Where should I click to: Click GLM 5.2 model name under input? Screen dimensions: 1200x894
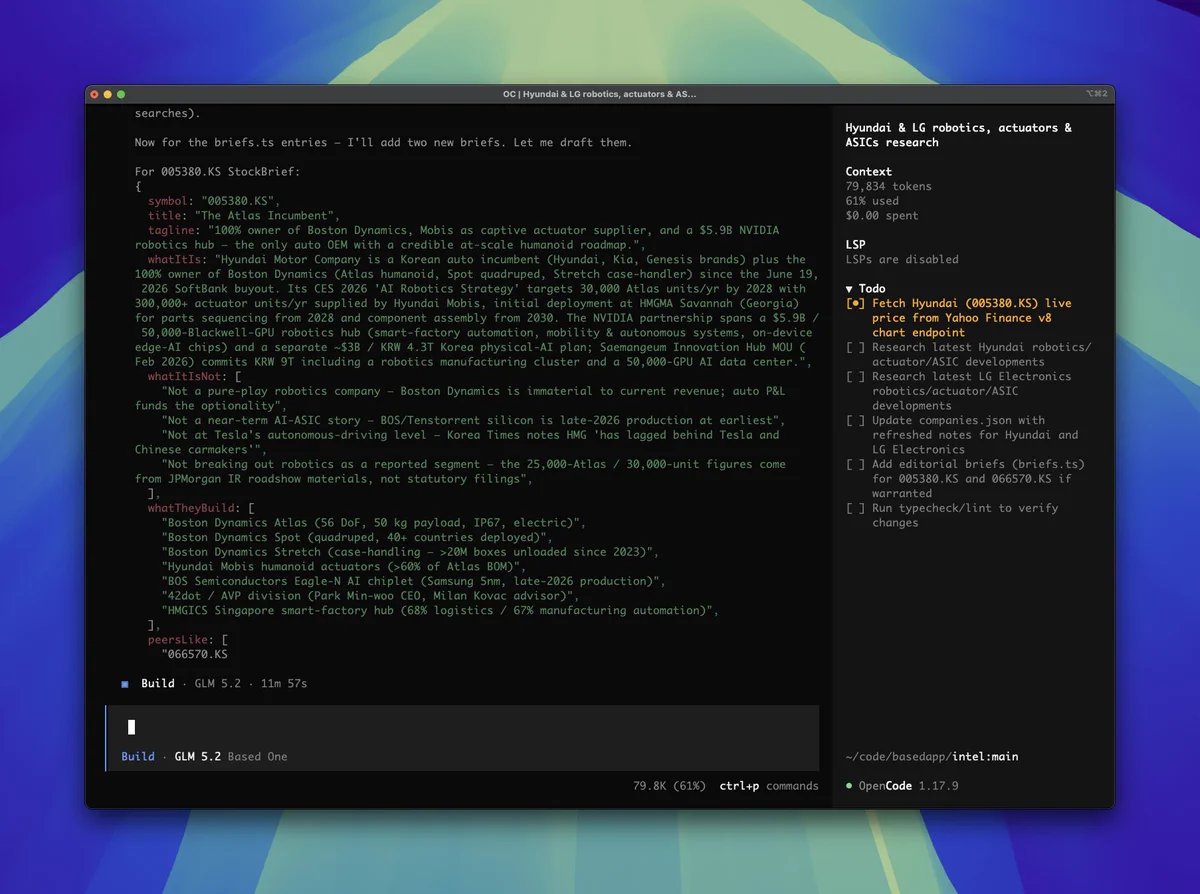click(x=197, y=757)
